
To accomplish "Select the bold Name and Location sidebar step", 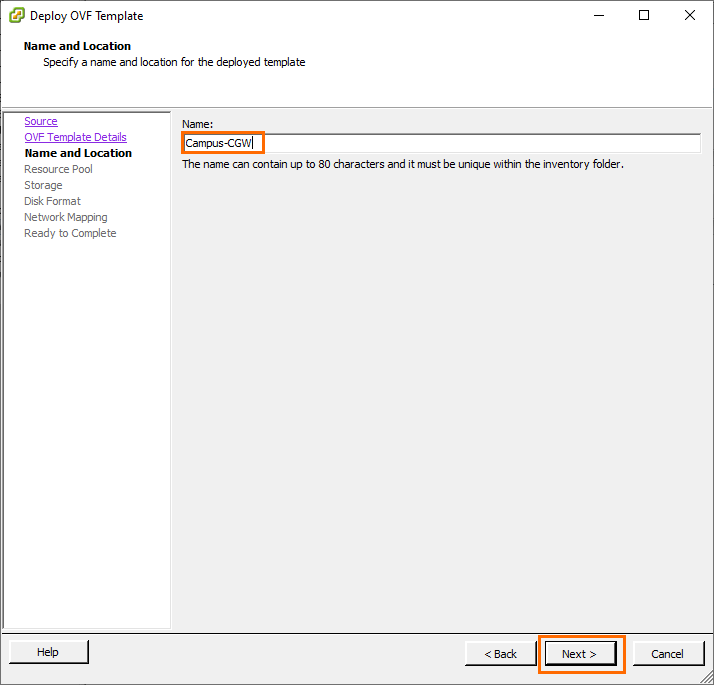I will (x=78, y=153).
